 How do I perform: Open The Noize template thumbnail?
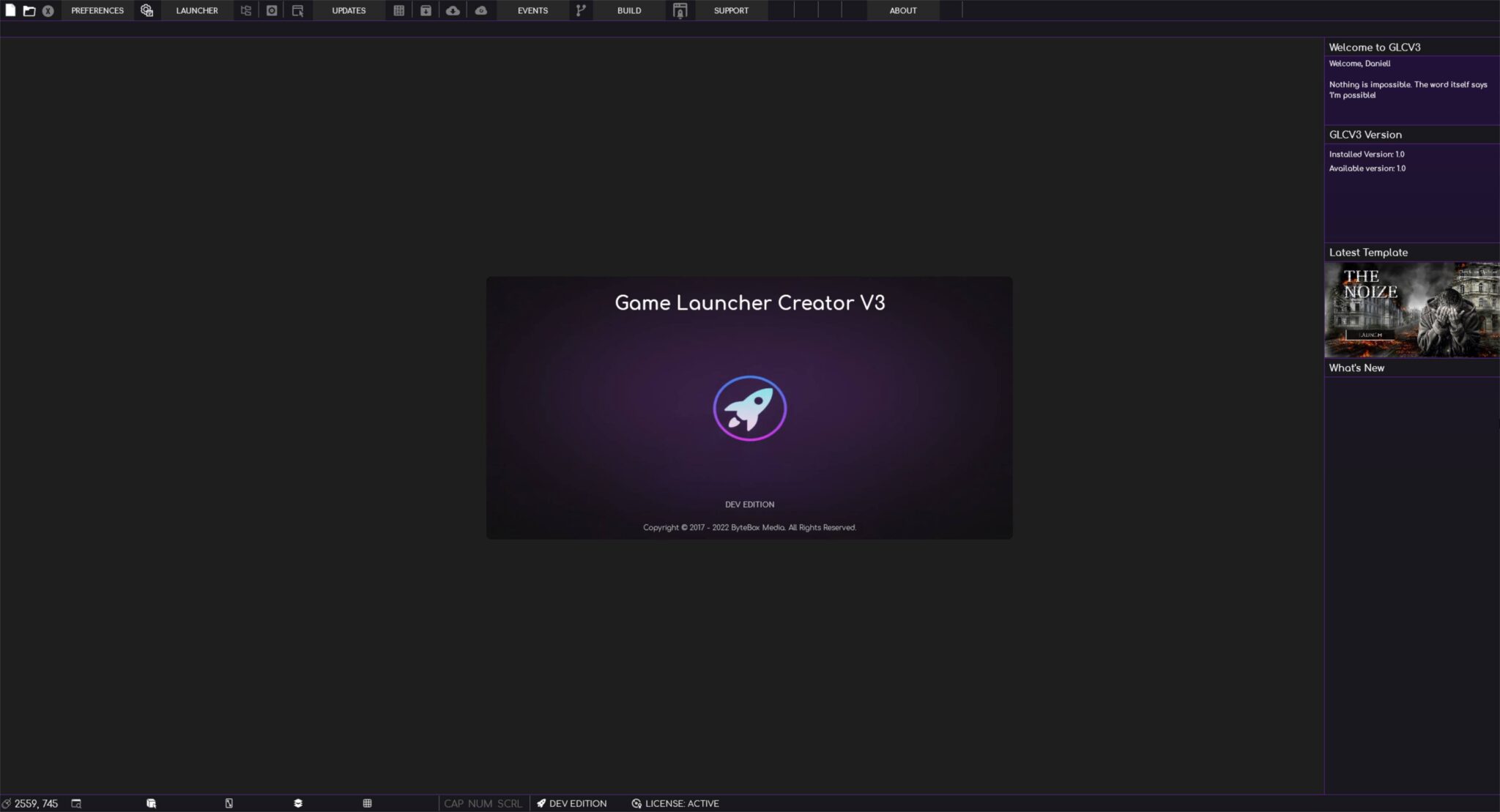pos(1411,310)
